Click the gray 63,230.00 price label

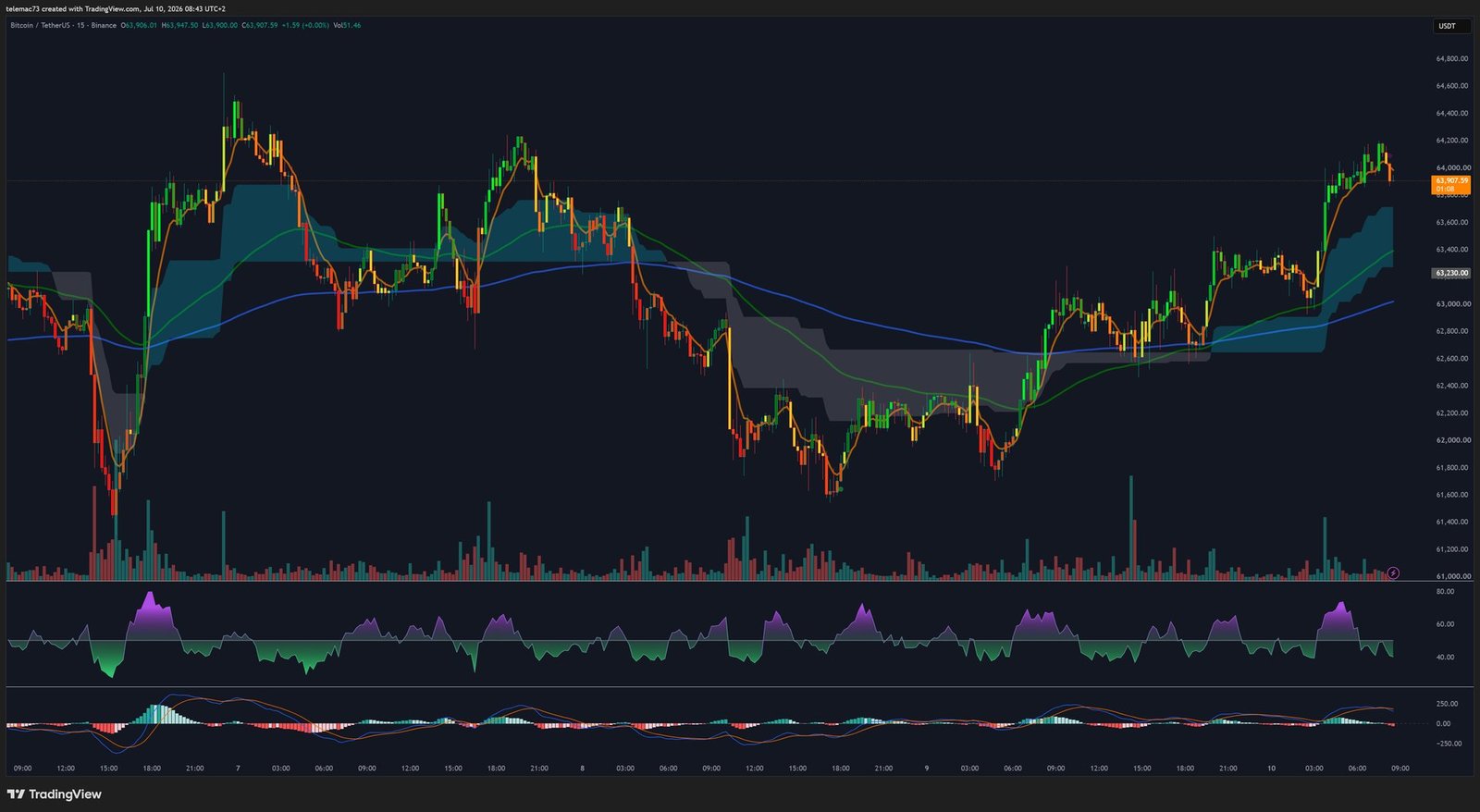pyautogui.click(x=1451, y=273)
